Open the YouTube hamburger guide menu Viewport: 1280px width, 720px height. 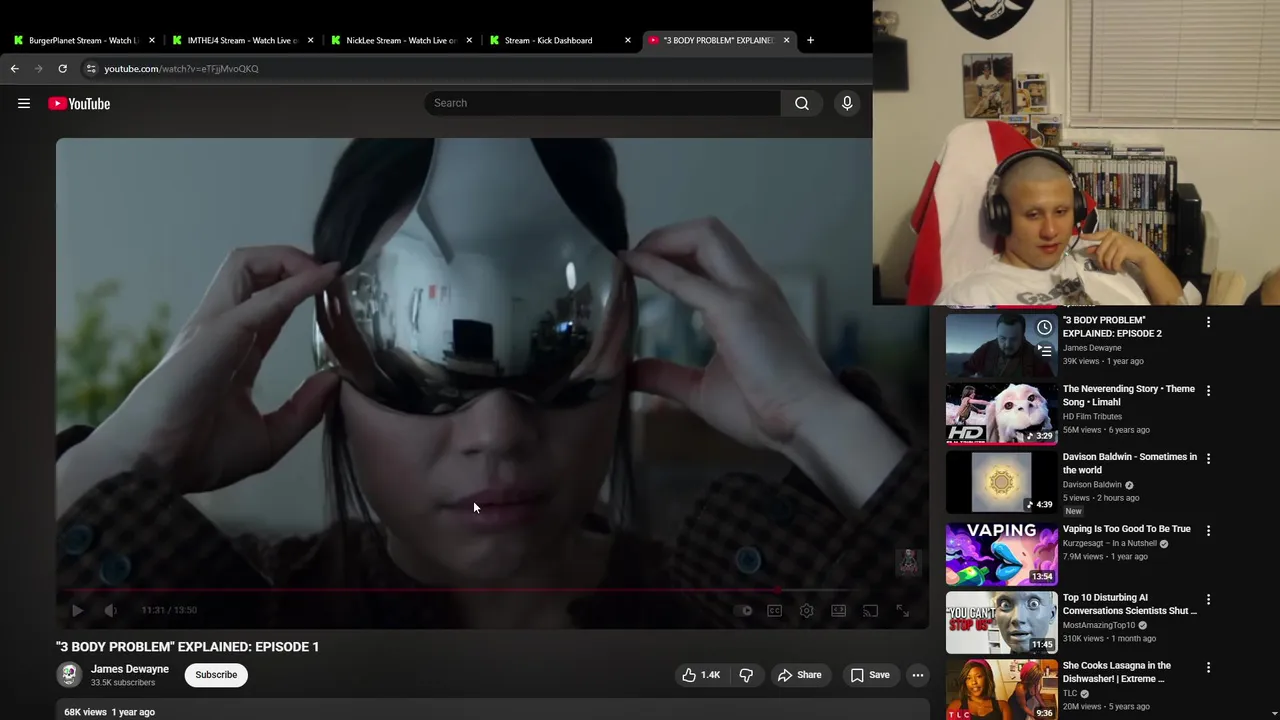click(24, 103)
